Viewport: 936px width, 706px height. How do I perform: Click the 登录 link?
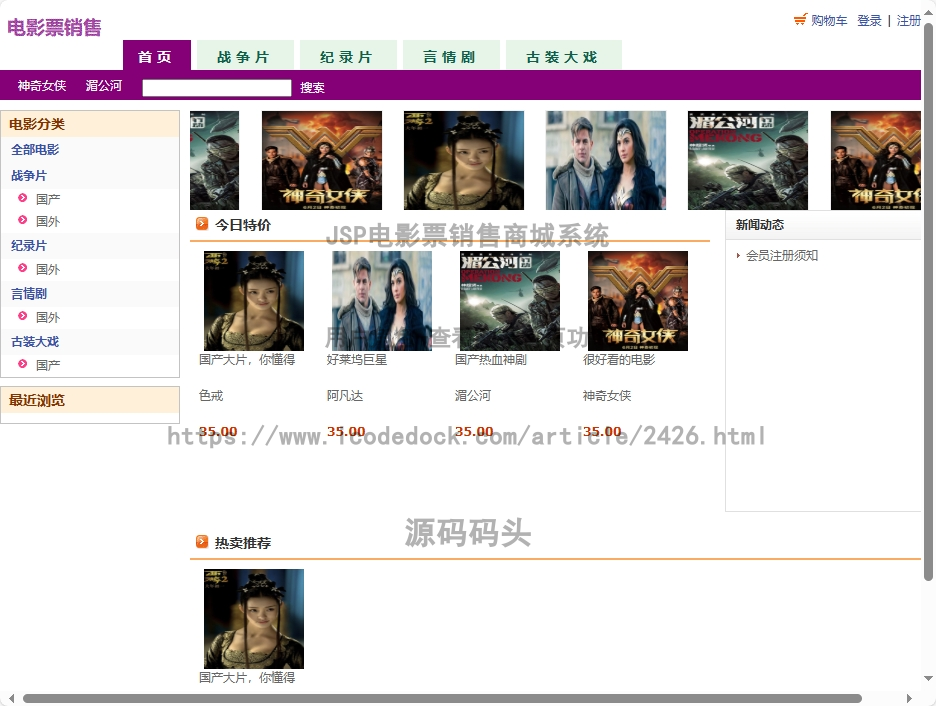[869, 21]
